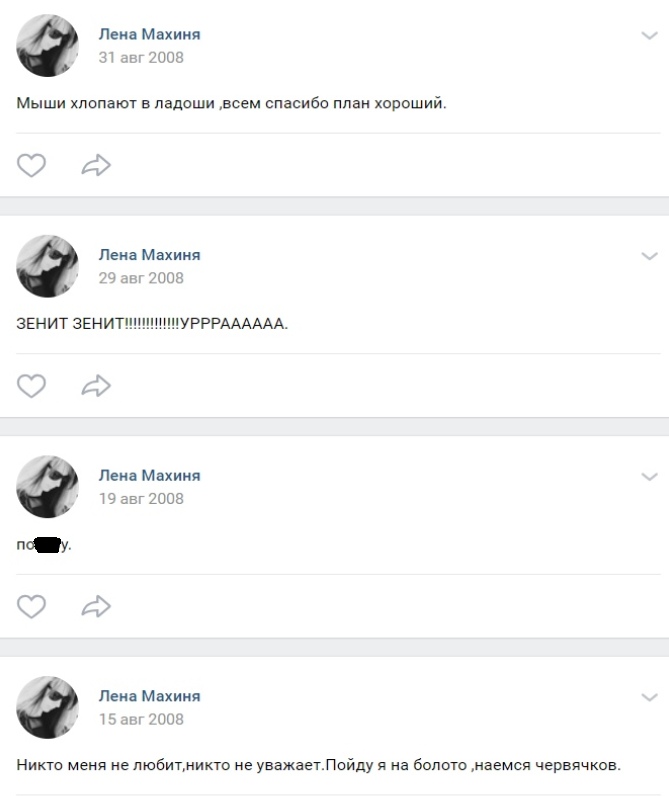Image resolution: width=669 pixels, height=796 pixels.
Task: Open author avatar on 29 авг post
Action: [x=48, y=266]
